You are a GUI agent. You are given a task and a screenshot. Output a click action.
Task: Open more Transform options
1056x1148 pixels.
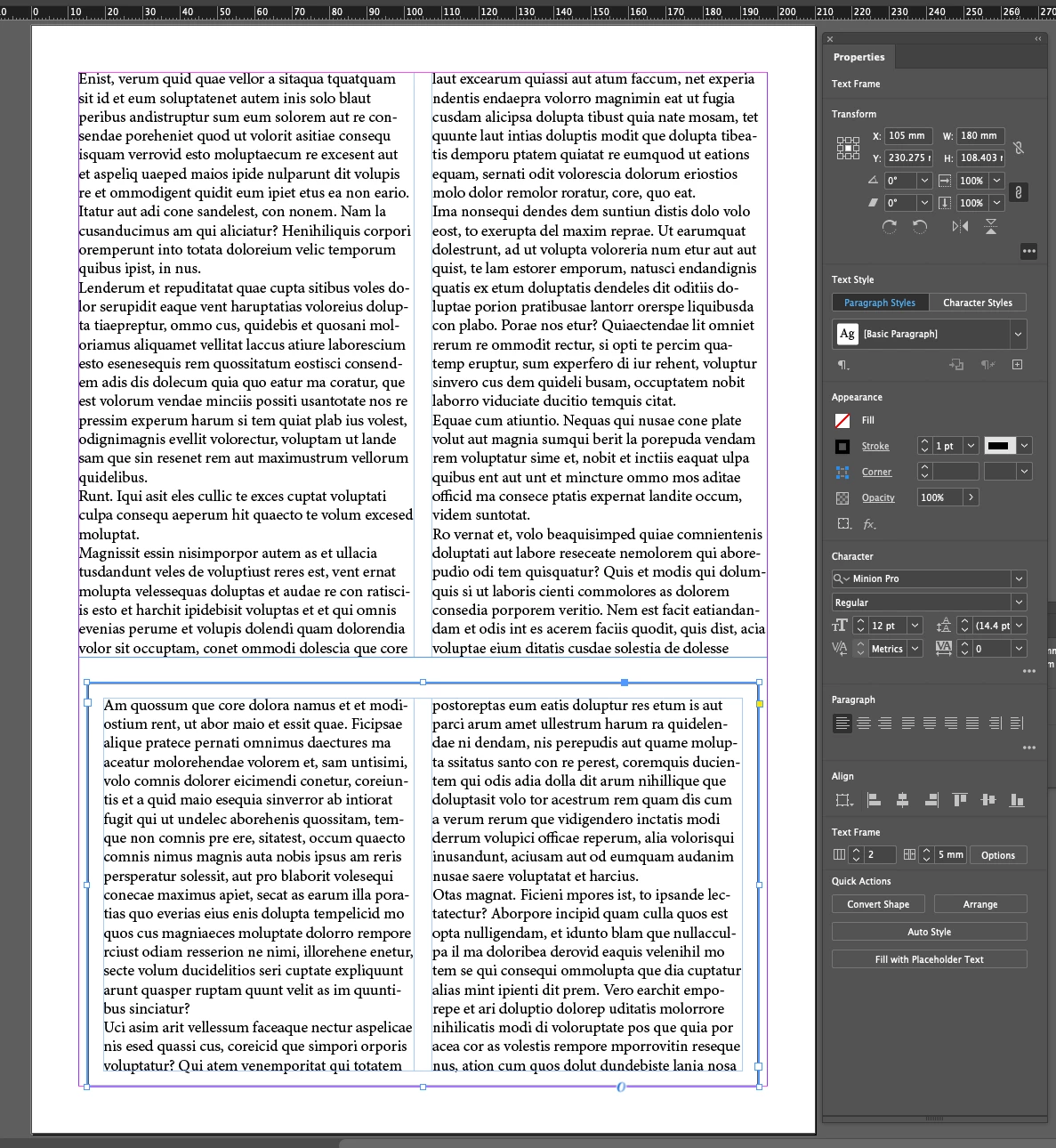1029,251
